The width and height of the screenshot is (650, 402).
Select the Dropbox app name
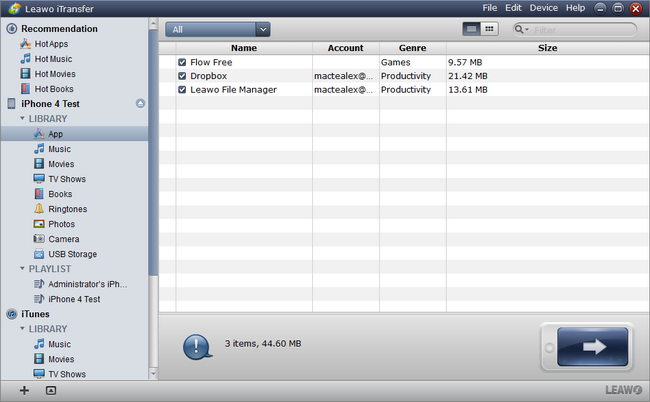point(209,76)
